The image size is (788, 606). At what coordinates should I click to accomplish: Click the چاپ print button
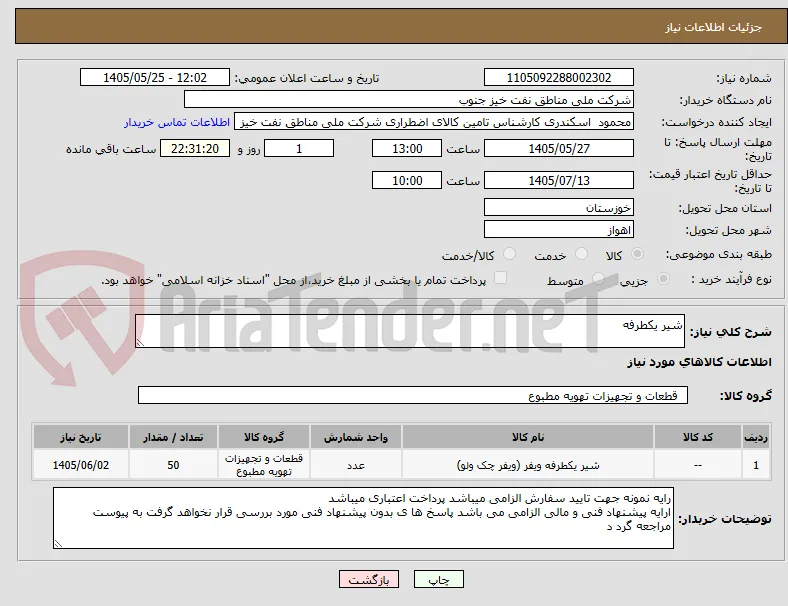click(x=439, y=579)
